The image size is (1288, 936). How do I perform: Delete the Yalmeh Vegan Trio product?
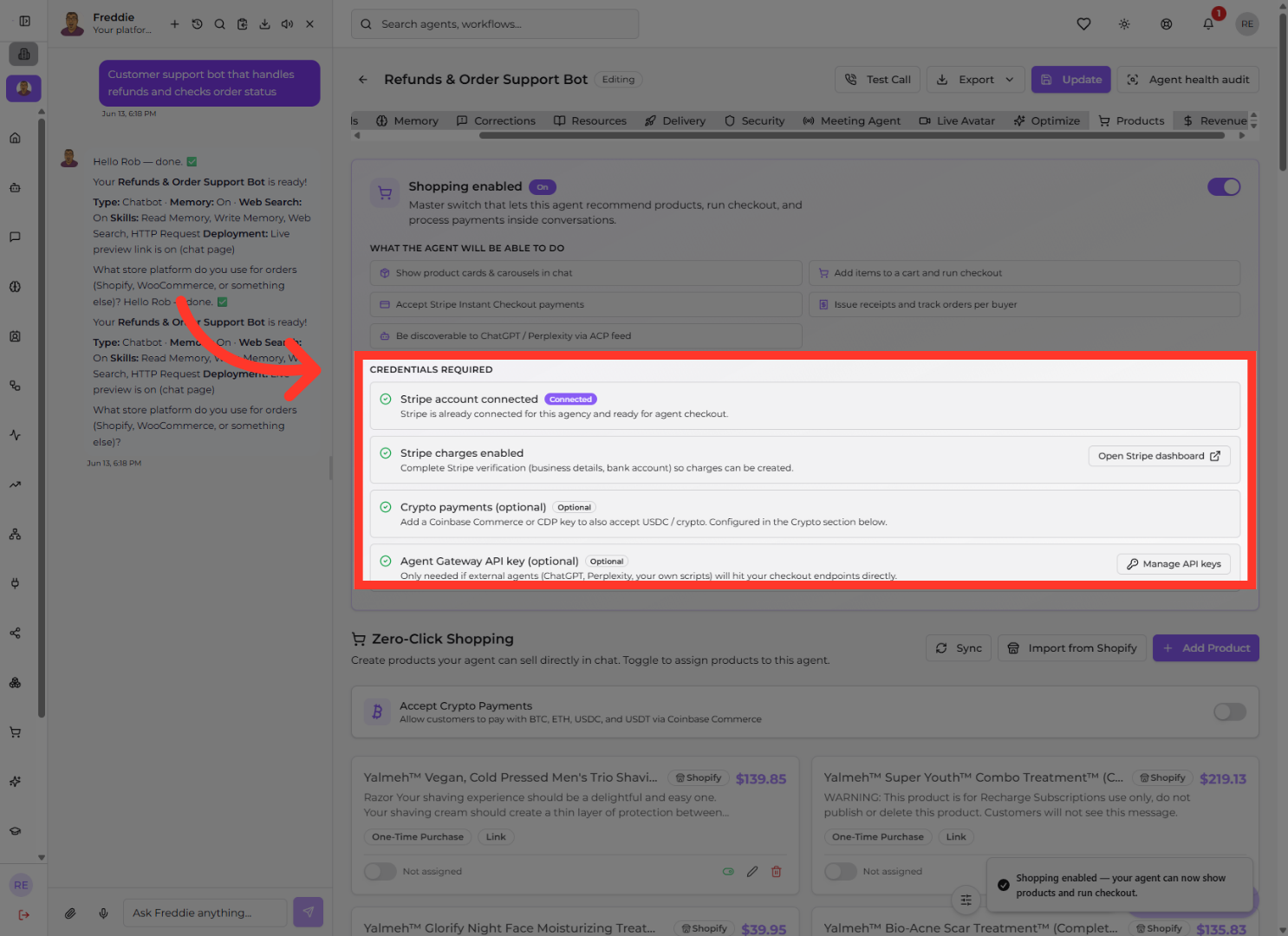777,872
